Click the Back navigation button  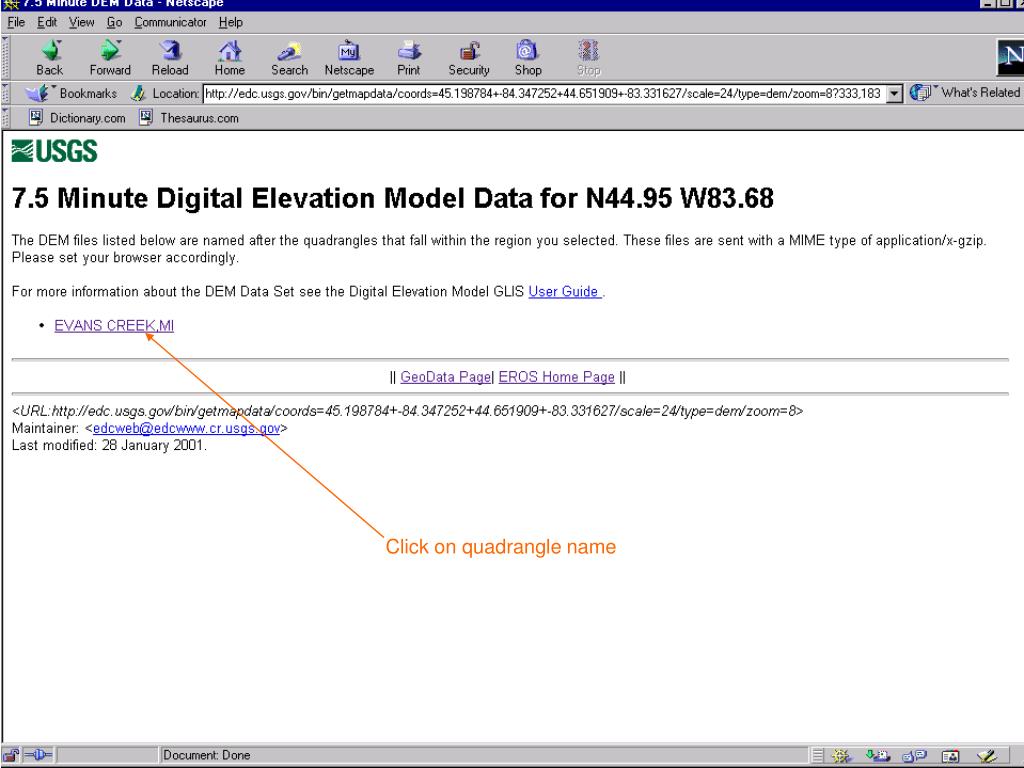click(x=50, y=58)
